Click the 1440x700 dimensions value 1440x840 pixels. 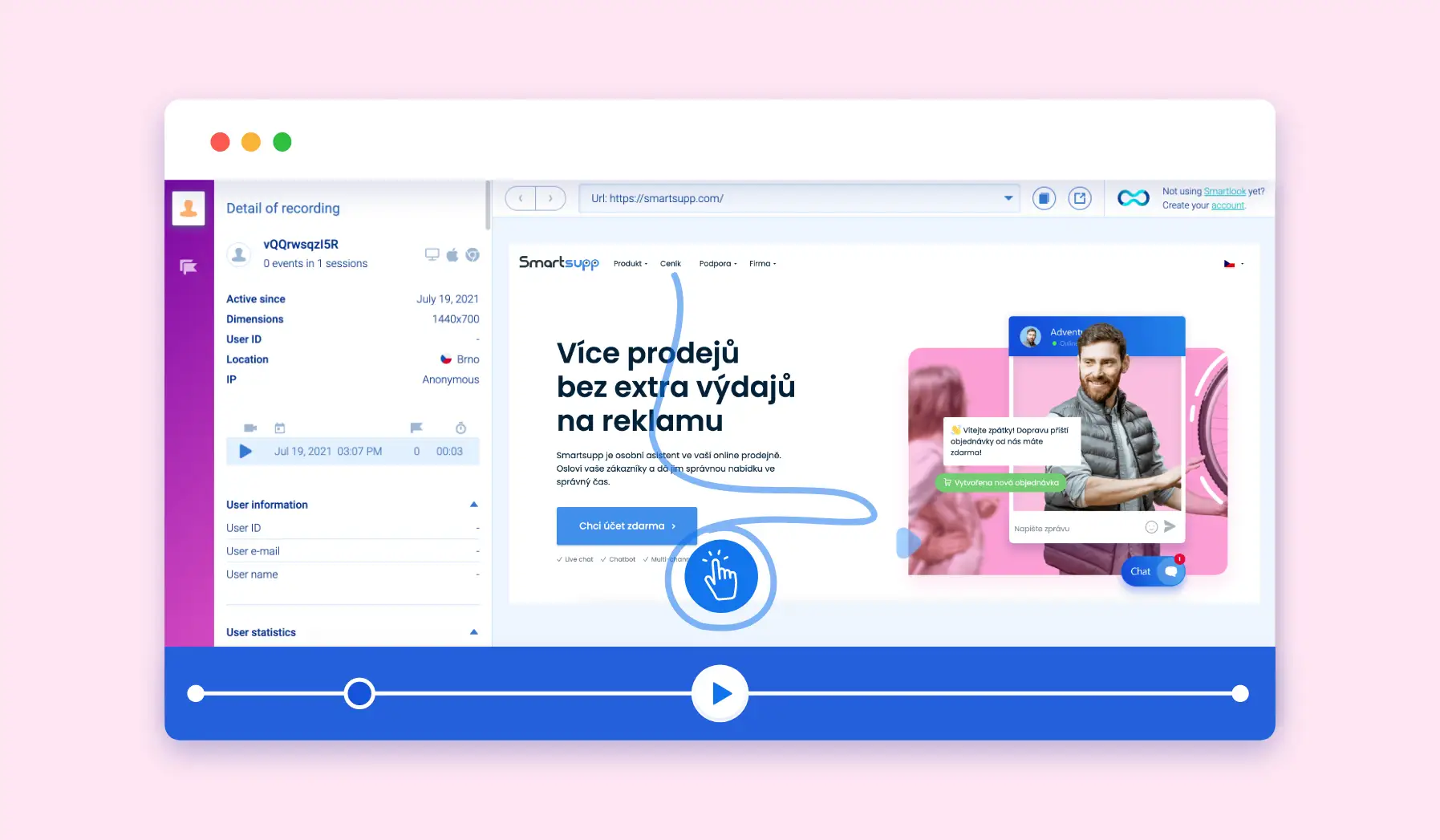(456, 319)
